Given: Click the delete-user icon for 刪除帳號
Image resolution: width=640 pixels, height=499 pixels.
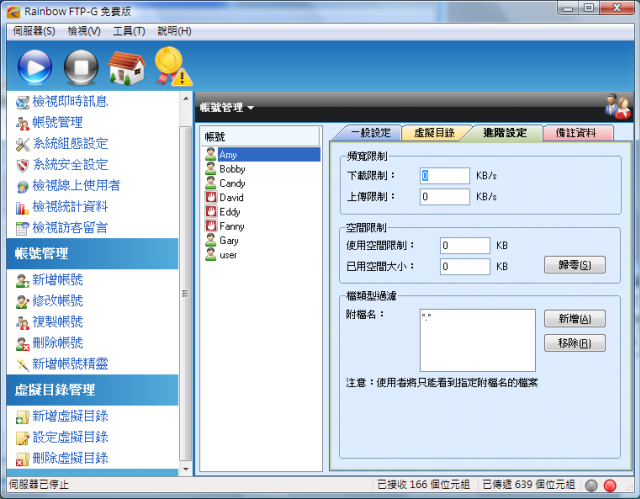Looking at the screenshot, I should (22, 344).
